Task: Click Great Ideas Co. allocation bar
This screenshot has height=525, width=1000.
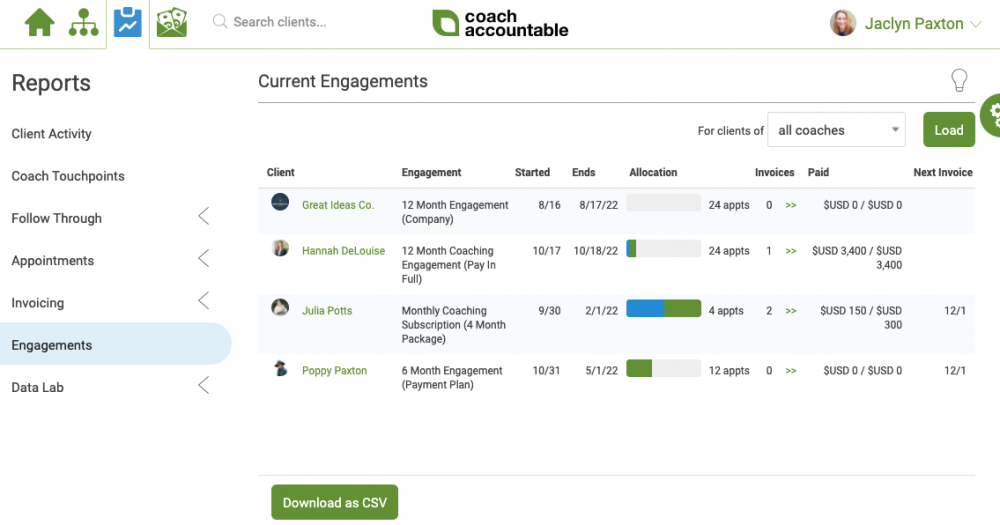Action: (663, 203)
